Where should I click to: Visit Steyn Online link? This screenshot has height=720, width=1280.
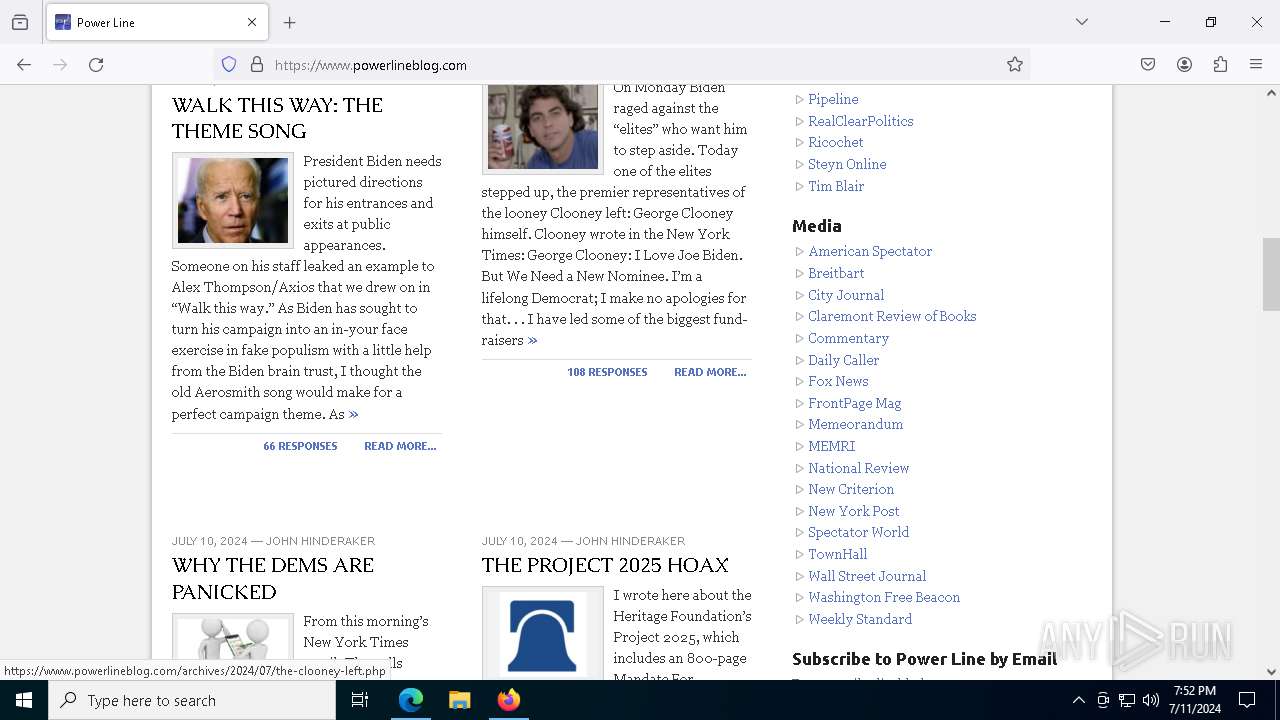847,164
